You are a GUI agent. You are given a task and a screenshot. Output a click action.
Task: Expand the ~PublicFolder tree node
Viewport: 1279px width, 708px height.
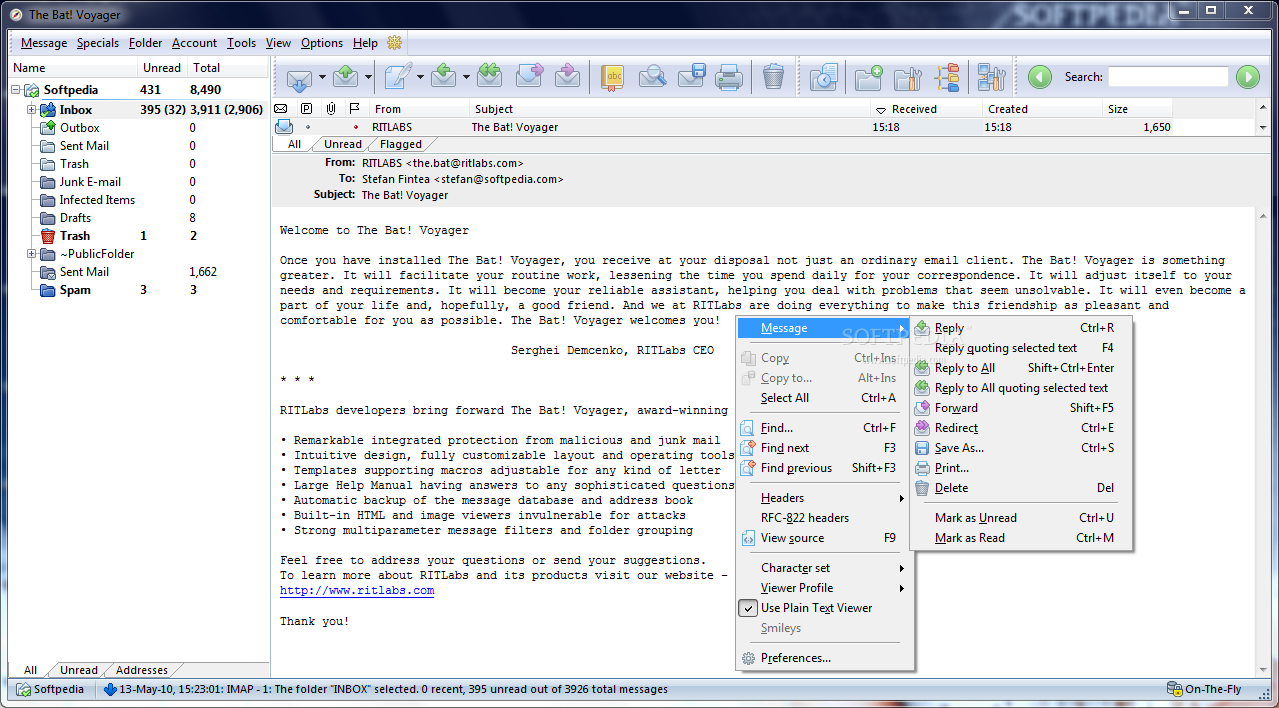pos(32,254)
